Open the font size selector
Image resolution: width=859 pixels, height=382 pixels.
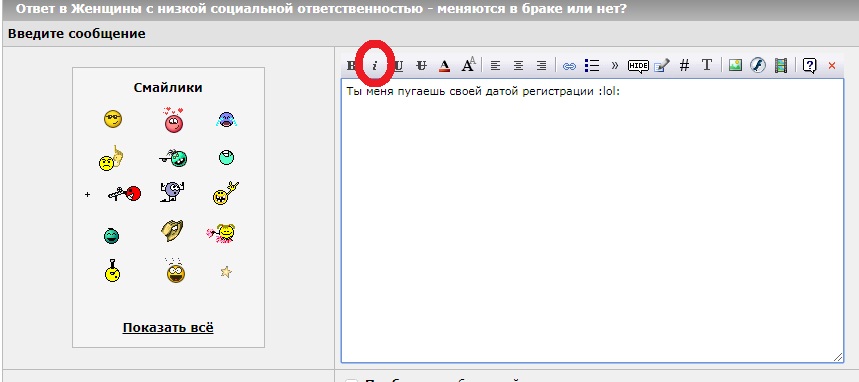point(468,65)
